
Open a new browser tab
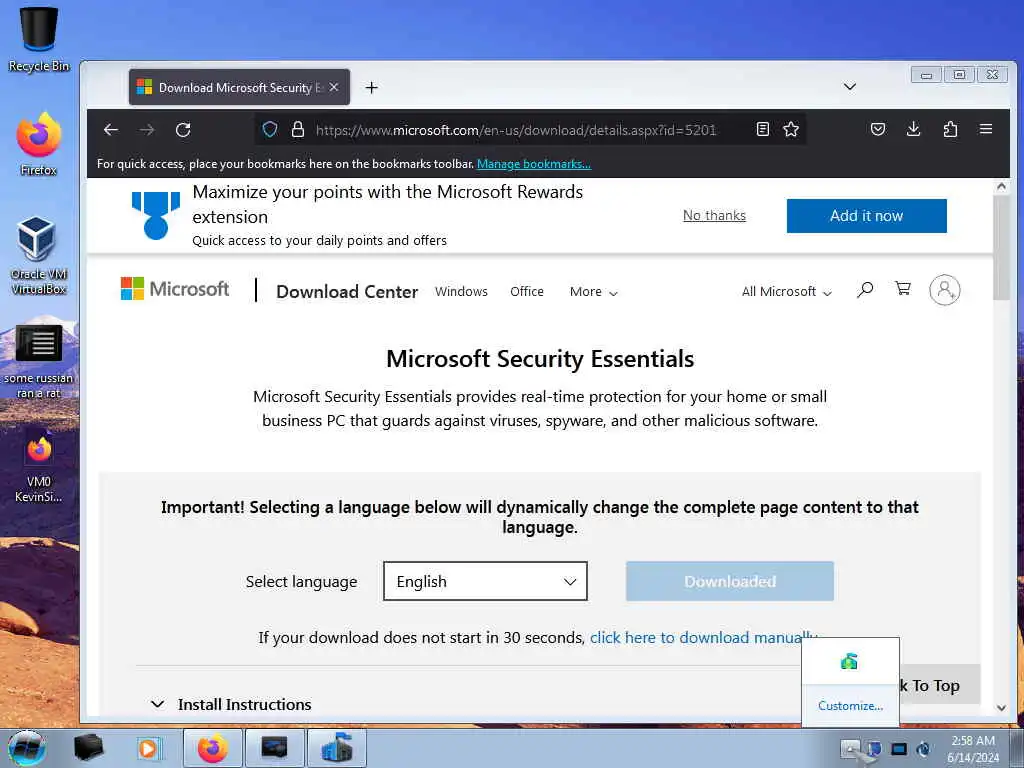pos(372,88)
